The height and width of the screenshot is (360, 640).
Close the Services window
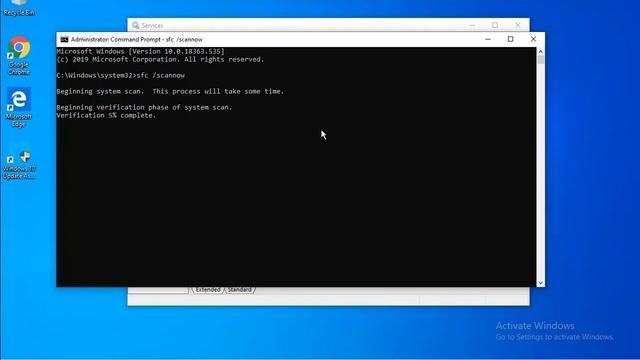click(518, 25)
